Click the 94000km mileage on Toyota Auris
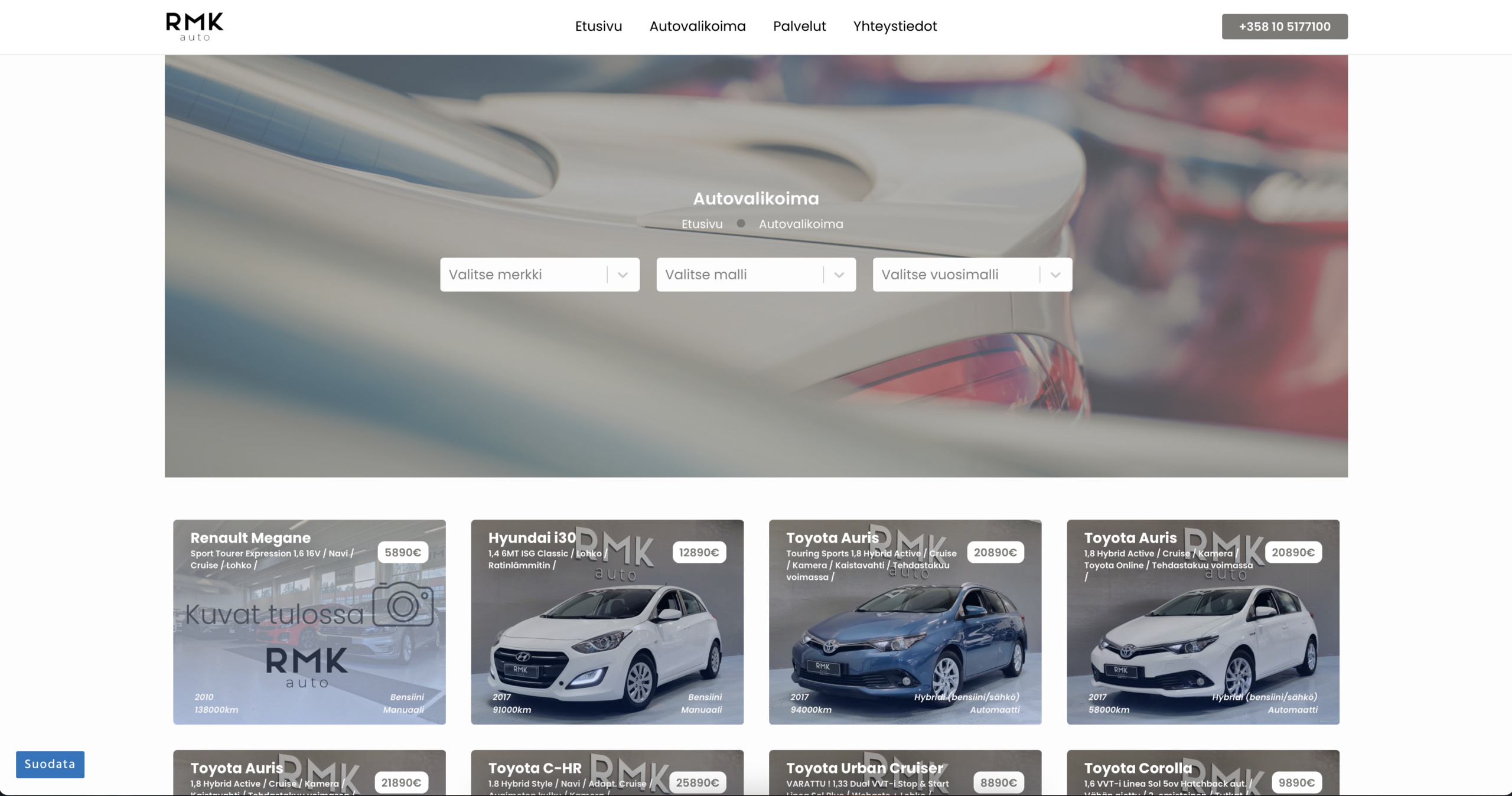 (810, 710)
